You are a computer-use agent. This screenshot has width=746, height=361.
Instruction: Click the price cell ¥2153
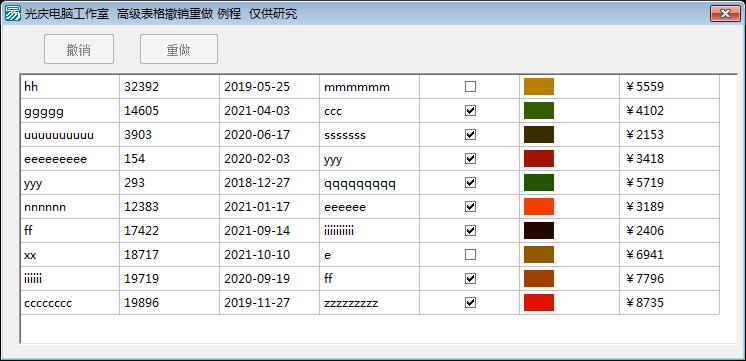(669, 135)
